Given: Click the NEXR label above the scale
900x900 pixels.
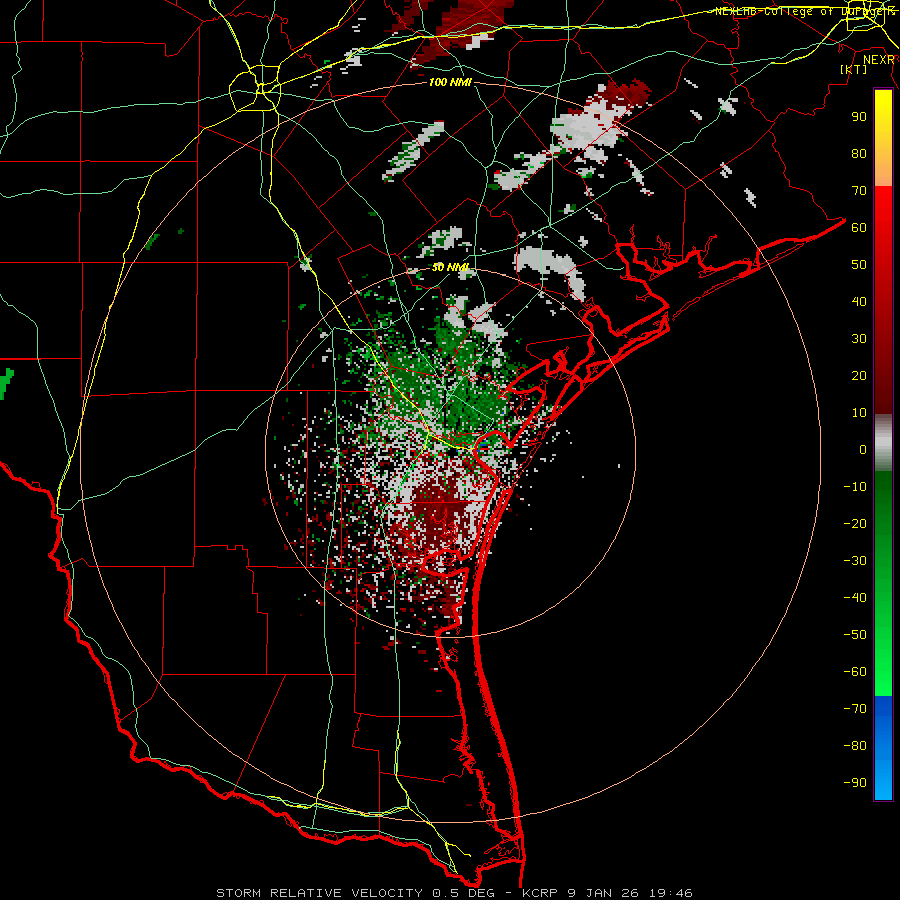Looking at the screenshot, I should click(x=879, y=60).
